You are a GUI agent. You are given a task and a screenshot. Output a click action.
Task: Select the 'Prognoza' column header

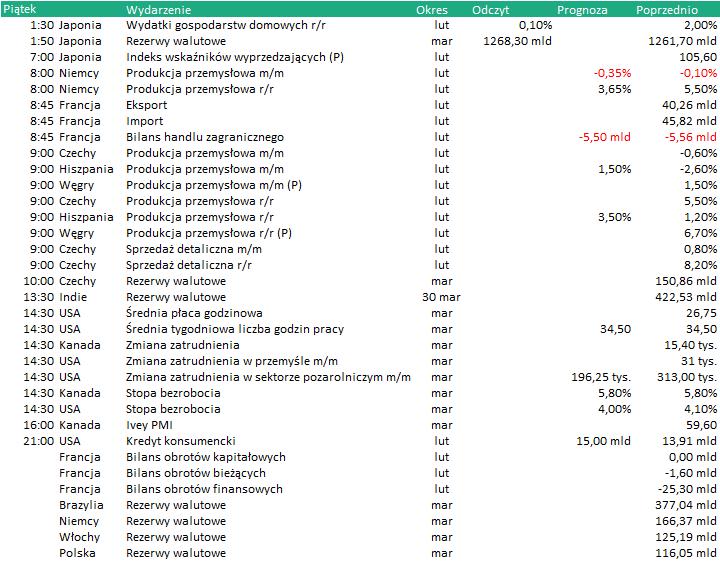pyautogui.click(x=582, y=10)
